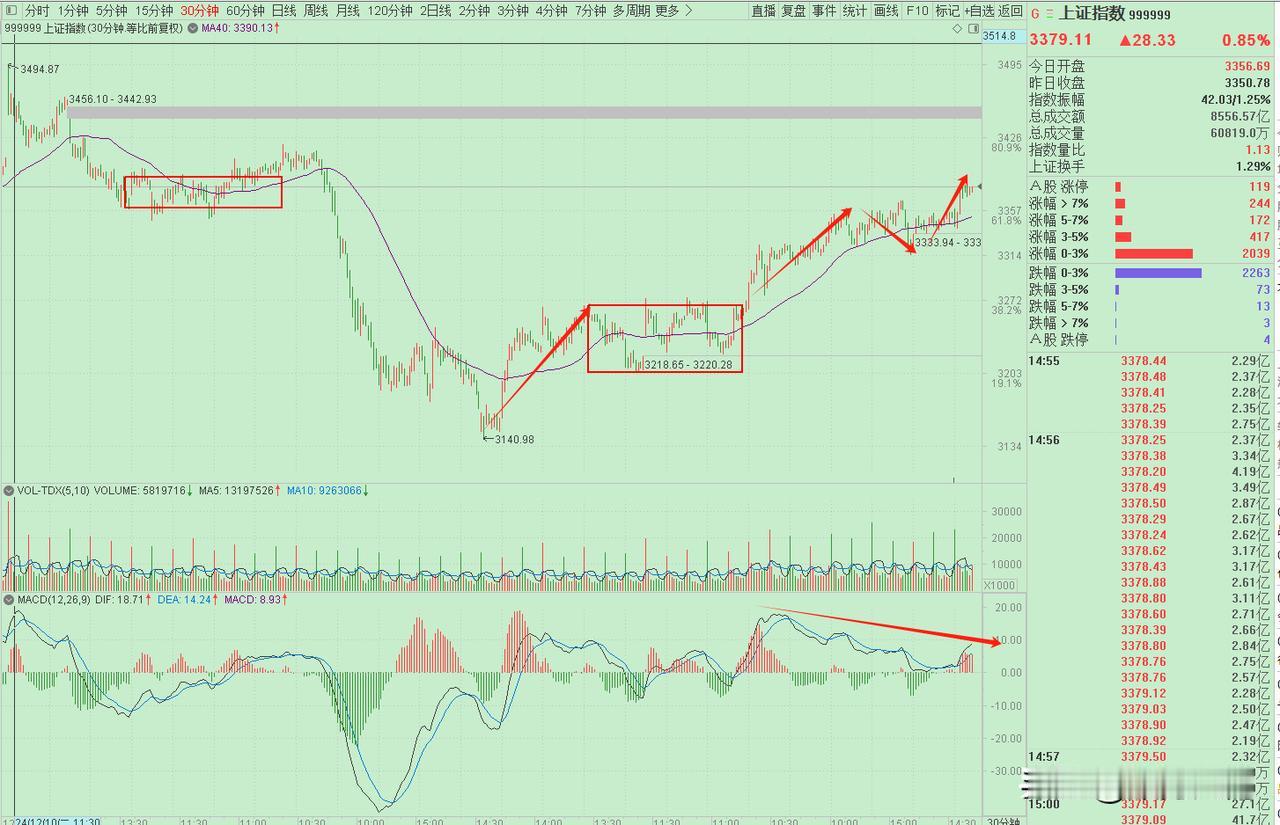This screenshot has width=1280, height=825.
Task: Click the 3494.87 high price label
Action: [x=39, y=69]
